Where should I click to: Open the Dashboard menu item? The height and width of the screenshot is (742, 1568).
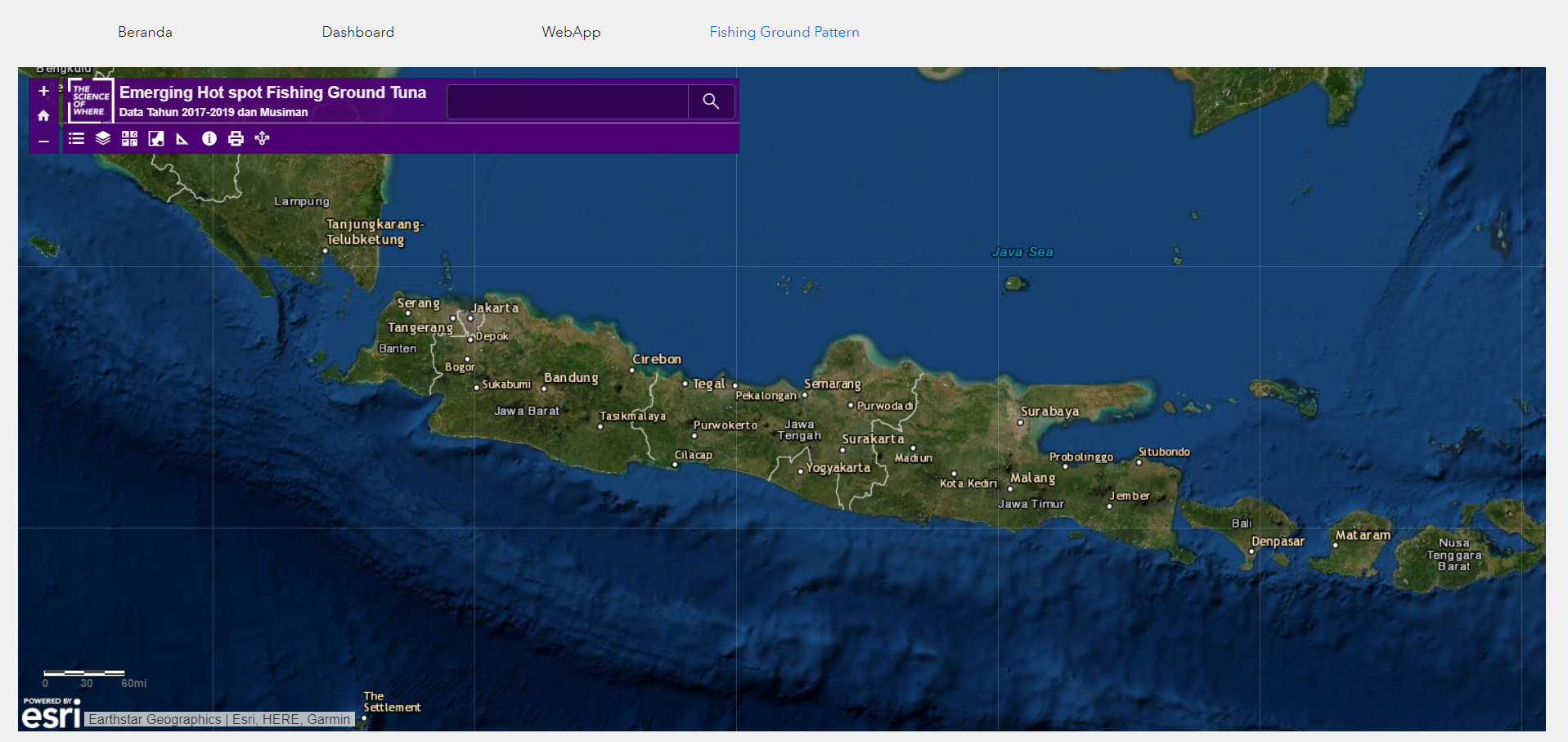(357, 32)
